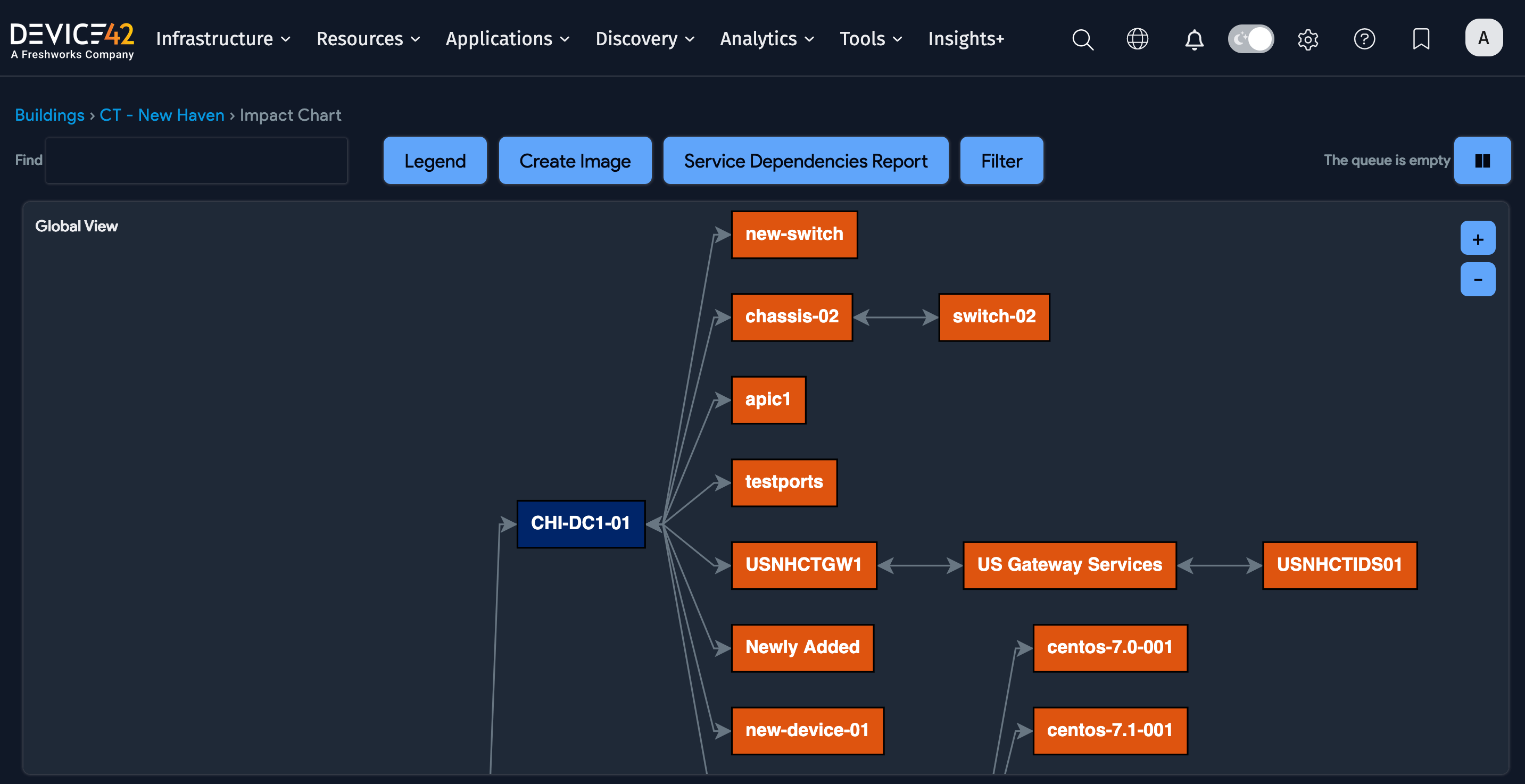This screenshot has height=784, width=1525.
Task: Click the user avatar 'A'
Action: (x=1483, y=38)
